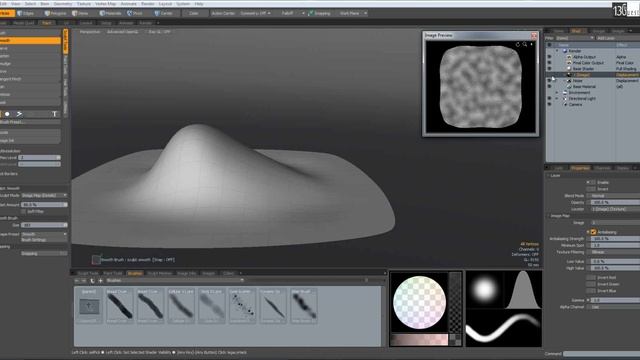This screenshot has height=360, width=640.
Task: Click the refresh icon in Image Preview
Action: 518,44
